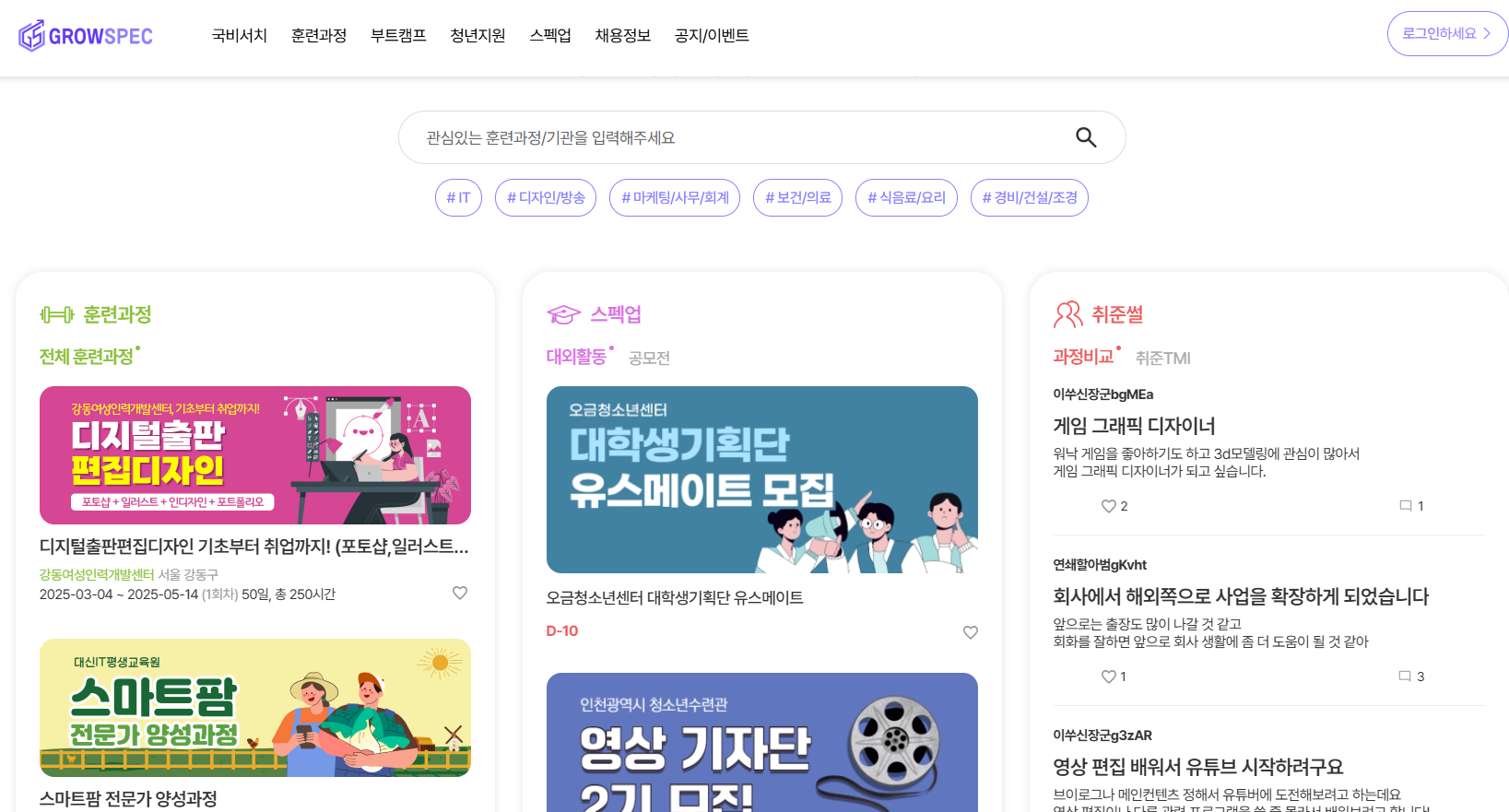The width and height of the screenshot is (1509, 812).
Task: Select the # 보건/의료 tag filter
Action: coord(797,197)
